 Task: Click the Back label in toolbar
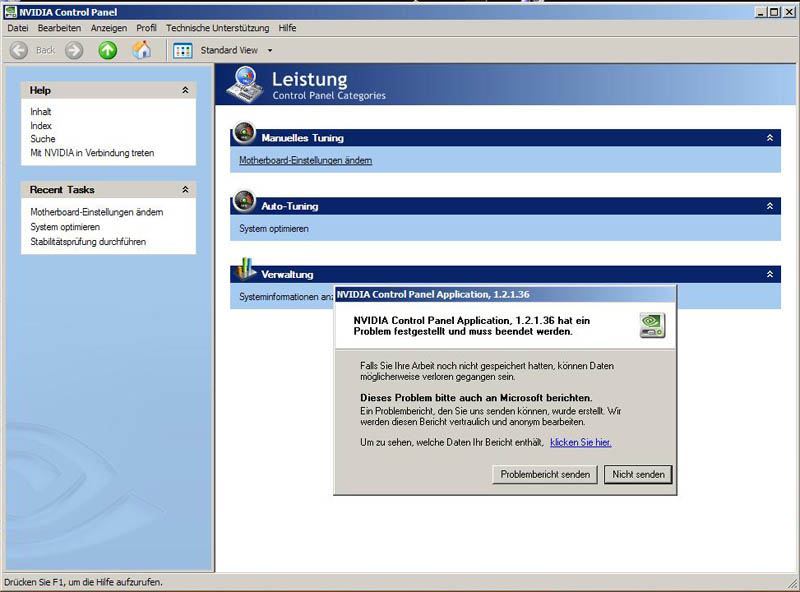(45, 50)
